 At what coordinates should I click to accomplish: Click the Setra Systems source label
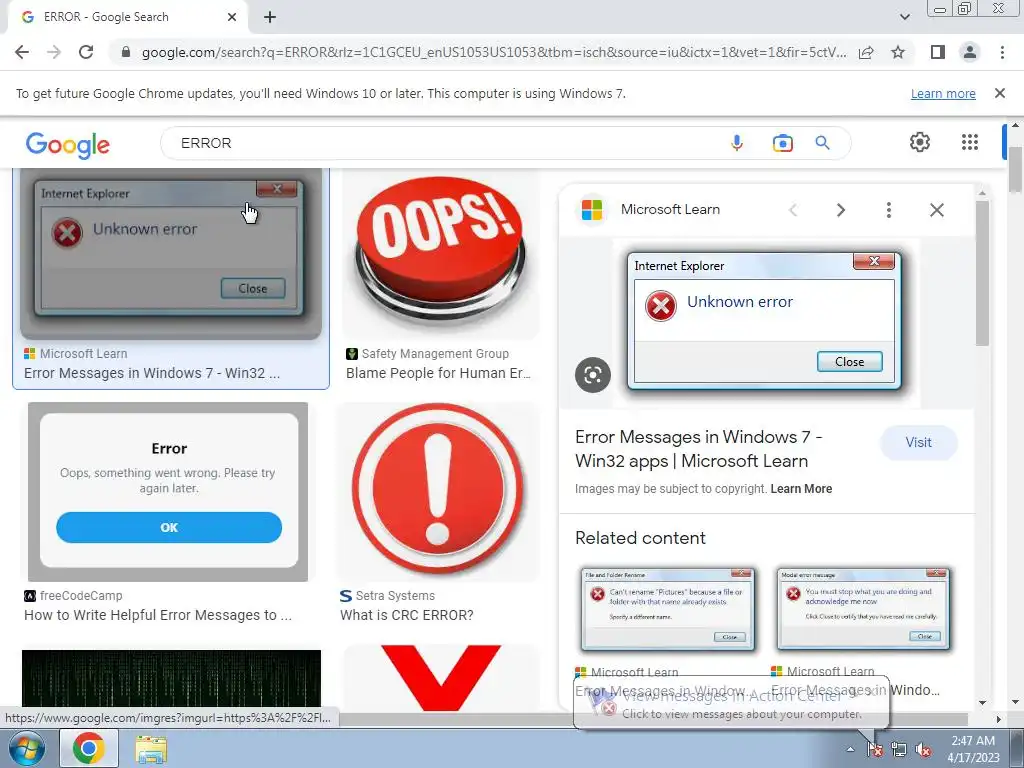point(395,596)
